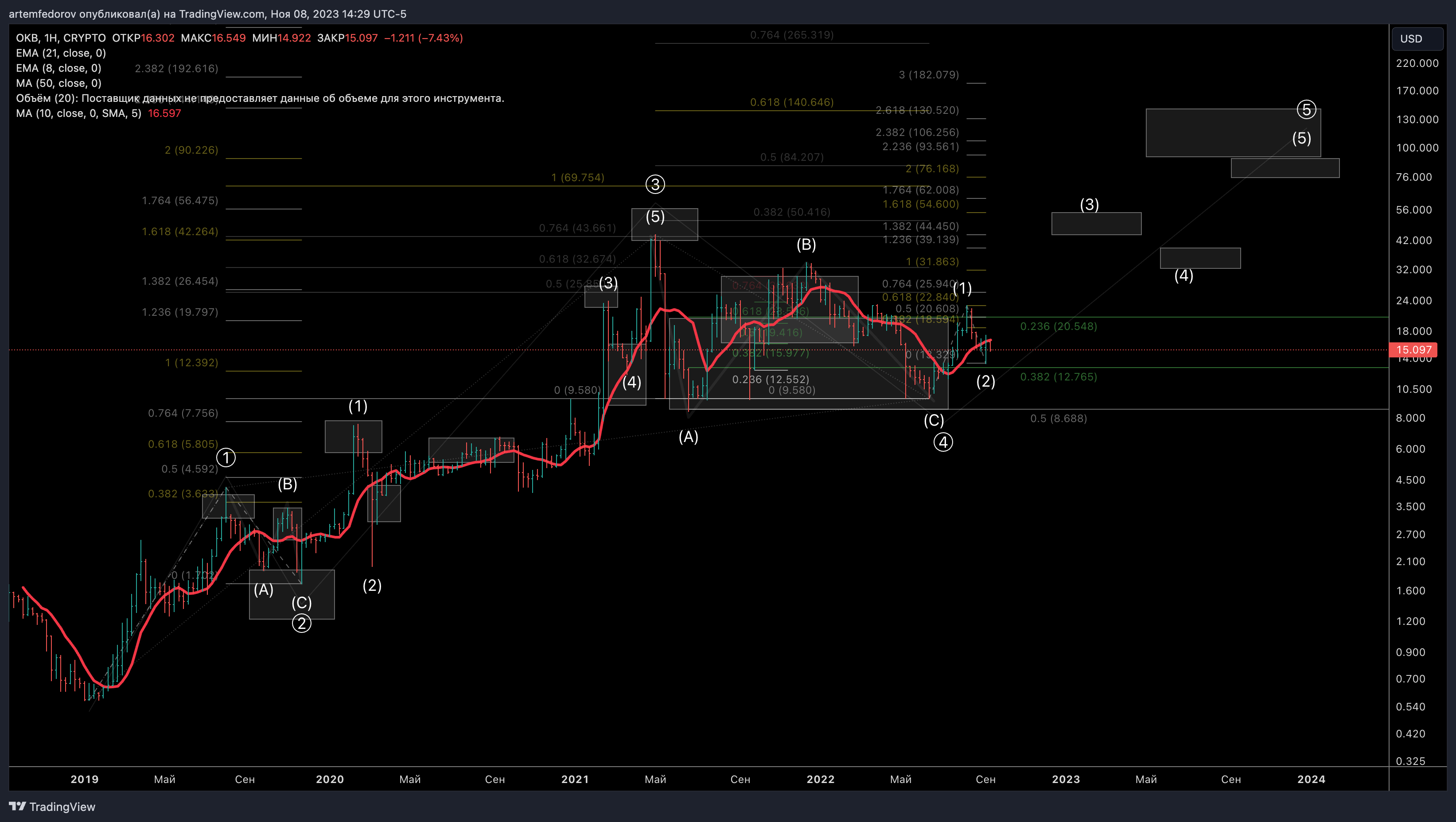Click the circled wave 2 marker
The width and height of the screenshot is (1456, 822).
pyautogui.click(x=301, y=623)
